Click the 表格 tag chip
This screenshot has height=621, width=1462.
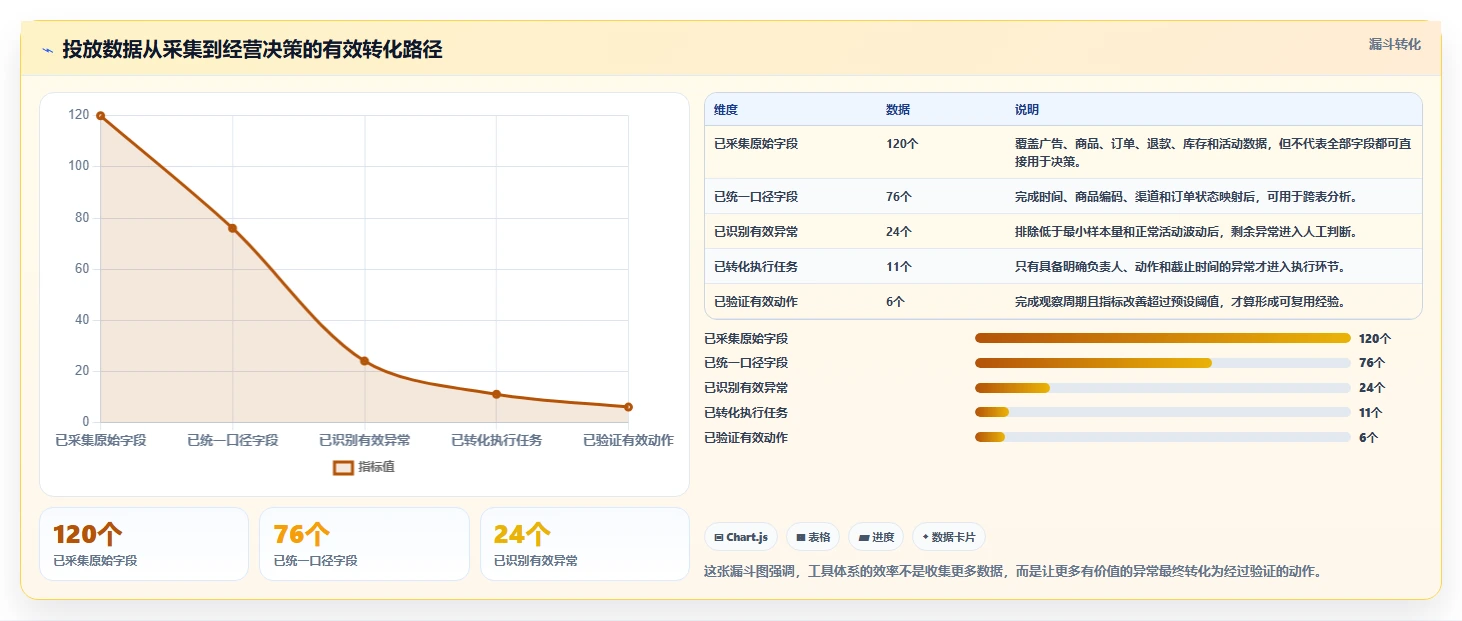pos(813,537)
